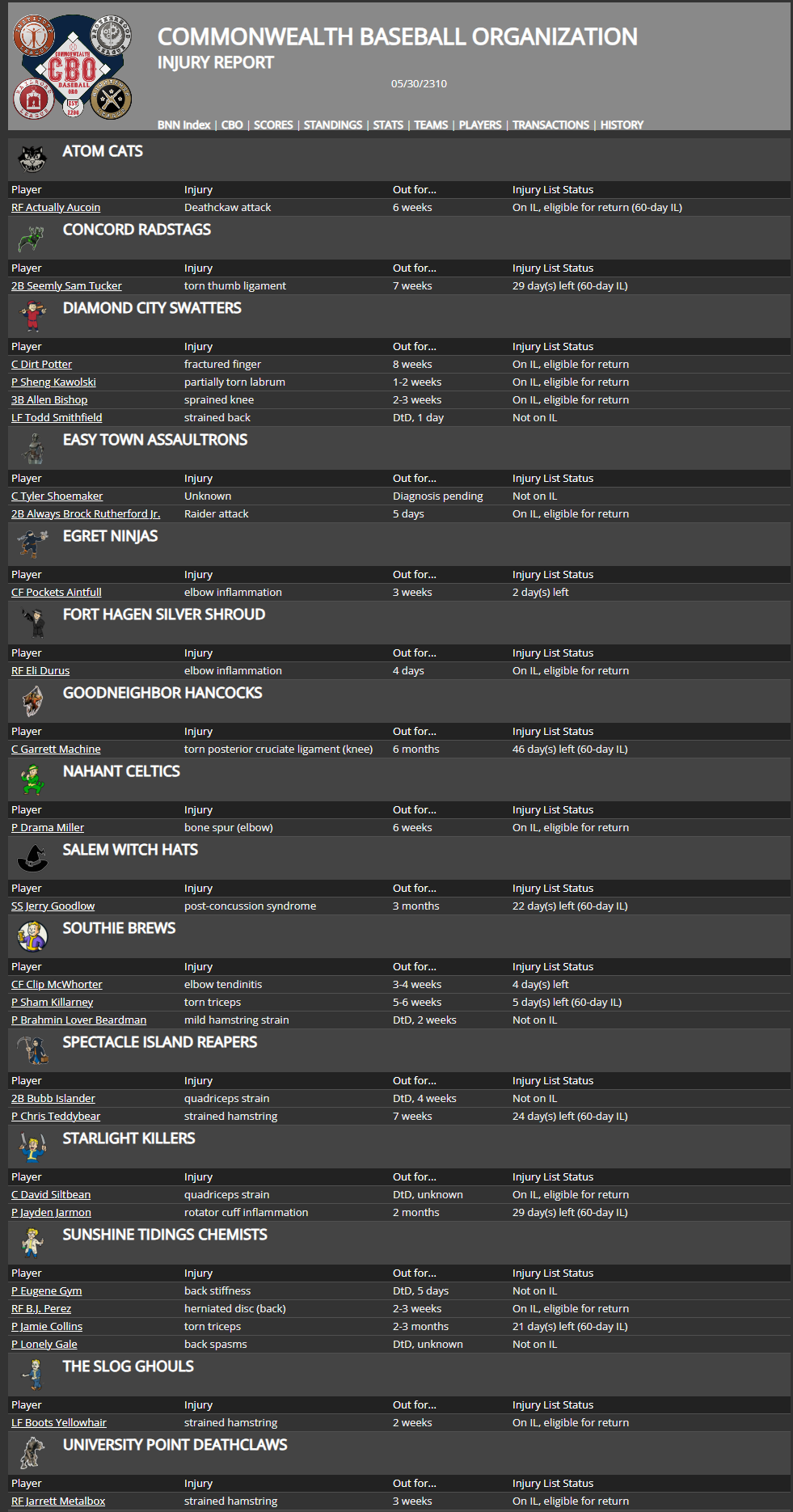793x1512 pixels.
Task: Click the SS Jerry Goodlow link
Action: (x=53, y=906)
